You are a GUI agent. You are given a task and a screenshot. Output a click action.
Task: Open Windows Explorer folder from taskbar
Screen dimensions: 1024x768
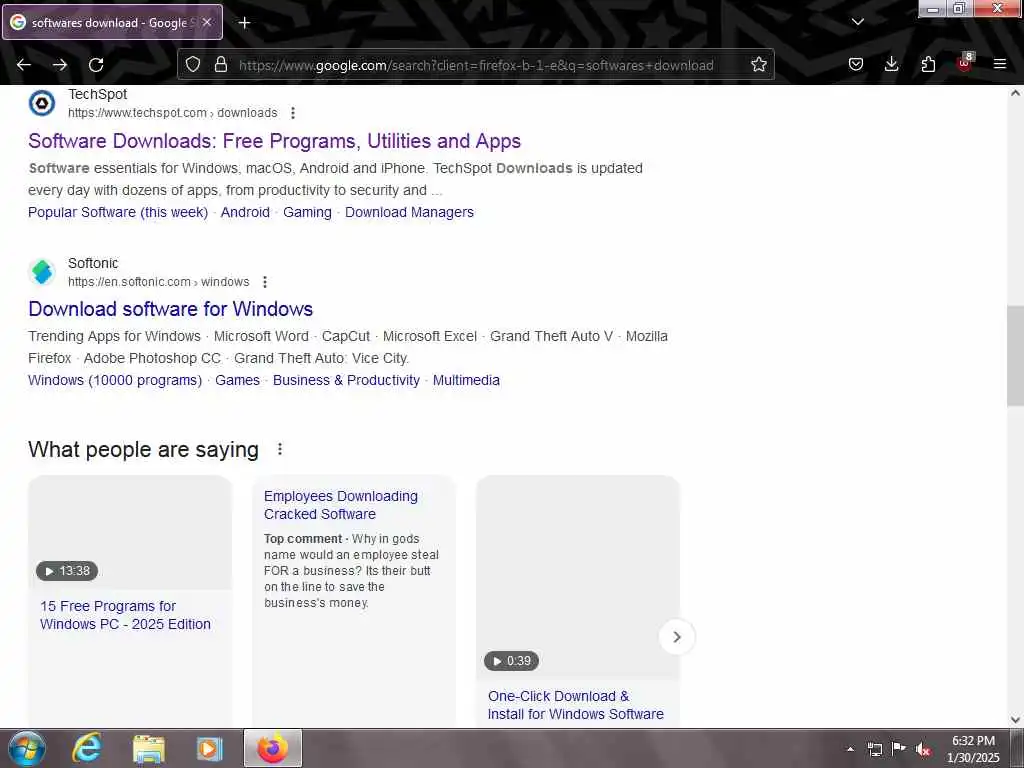pyautogui.click(x=149, y=749)
